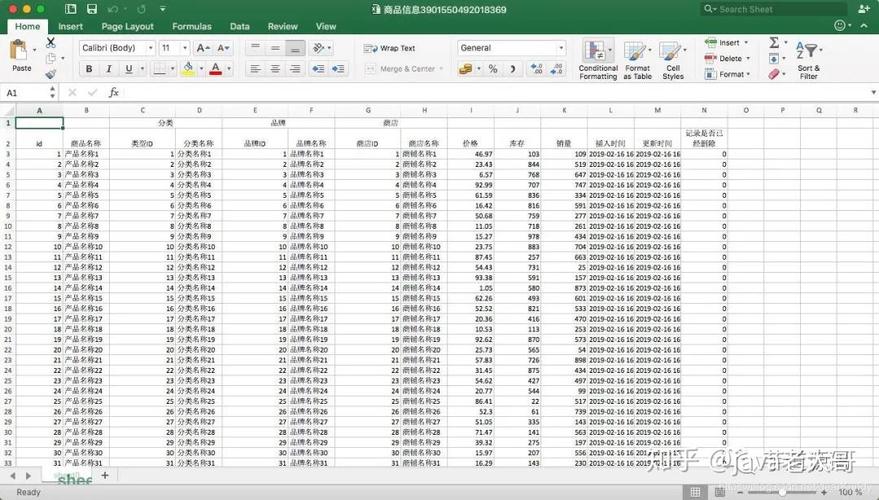879x500 pixels.
Task: Click the AutoSum sigma icon
Action: 774,43
